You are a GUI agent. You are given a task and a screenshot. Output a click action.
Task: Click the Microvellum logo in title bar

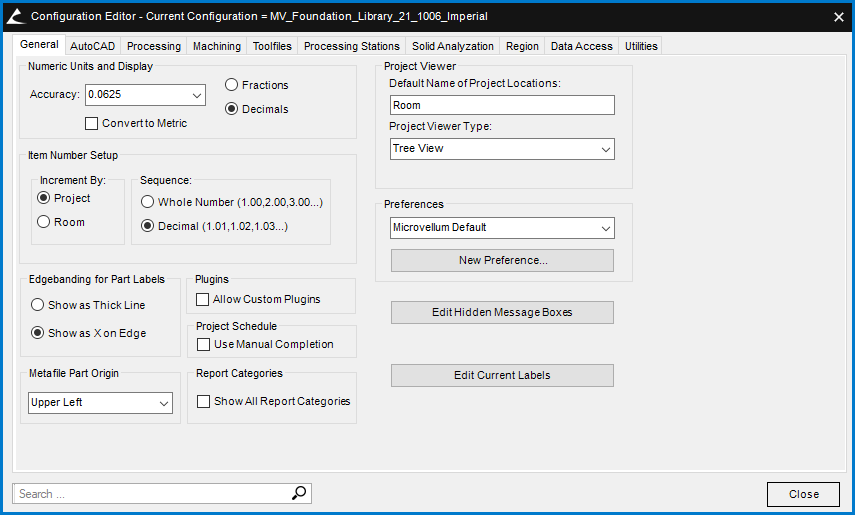coord(16,16)
